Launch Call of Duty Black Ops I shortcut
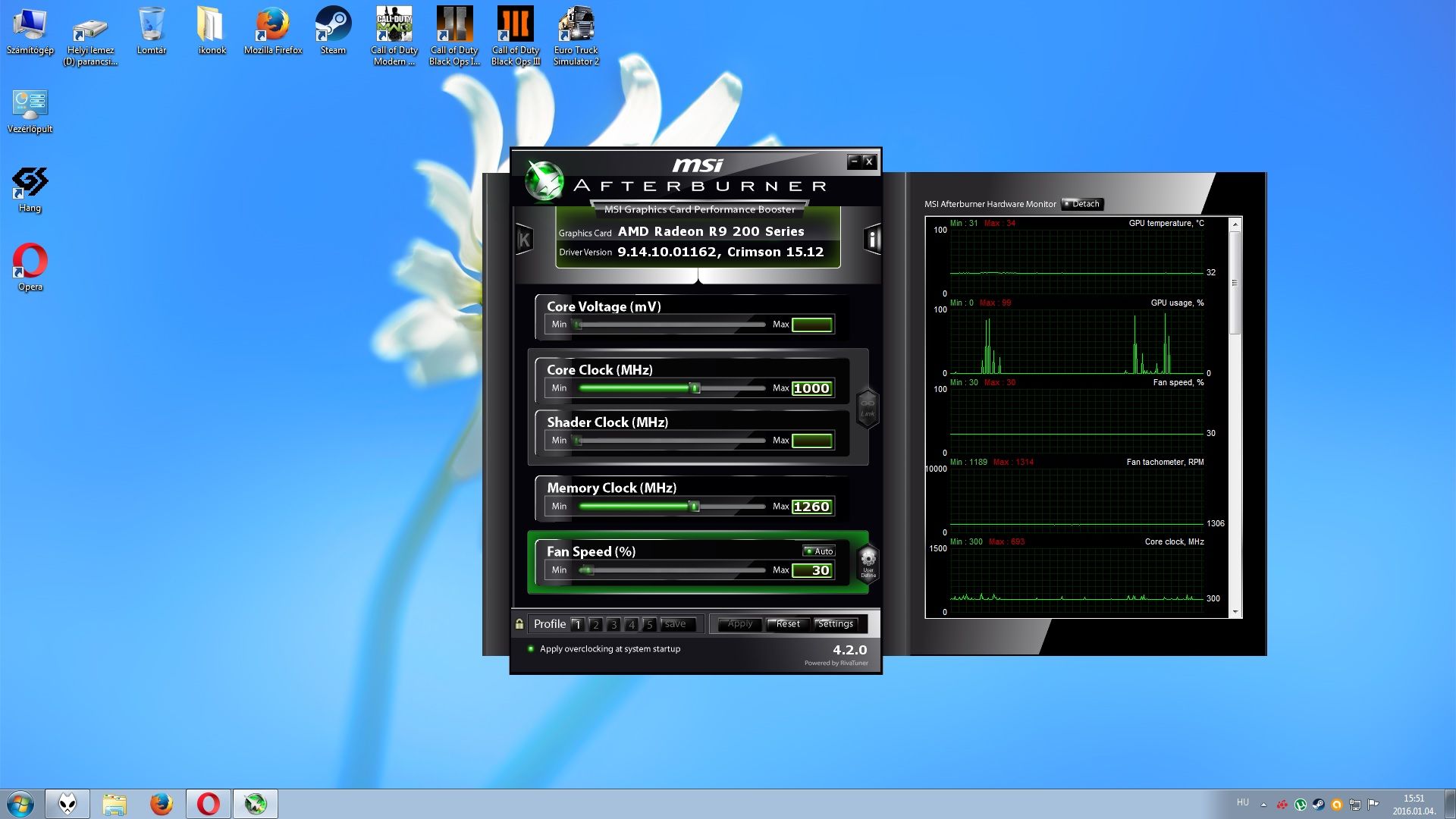Screen dimensions: 1456x819 [x=455, y=37]
